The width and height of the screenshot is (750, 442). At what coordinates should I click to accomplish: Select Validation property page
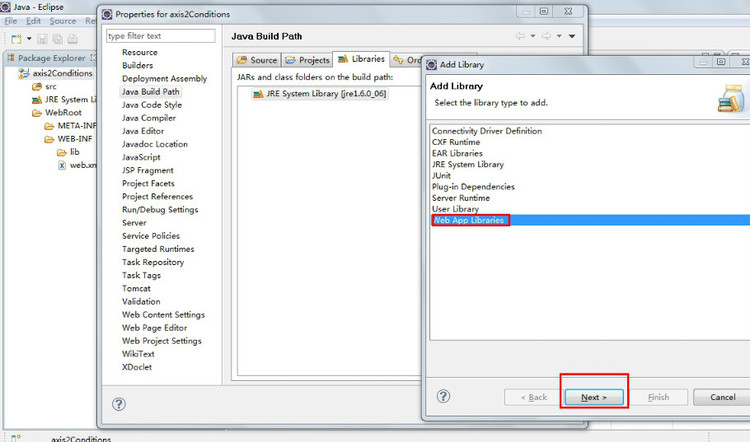click(141, 302)
